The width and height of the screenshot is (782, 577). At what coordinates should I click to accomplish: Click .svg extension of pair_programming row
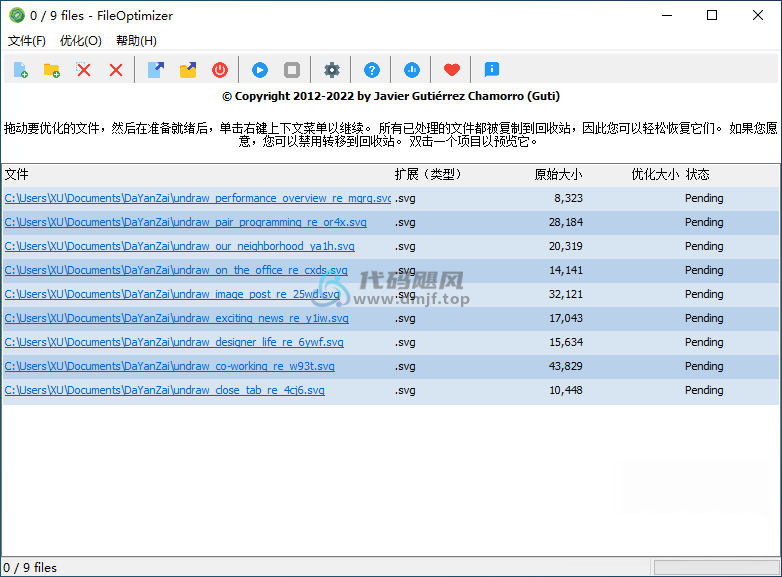(405, 222)
